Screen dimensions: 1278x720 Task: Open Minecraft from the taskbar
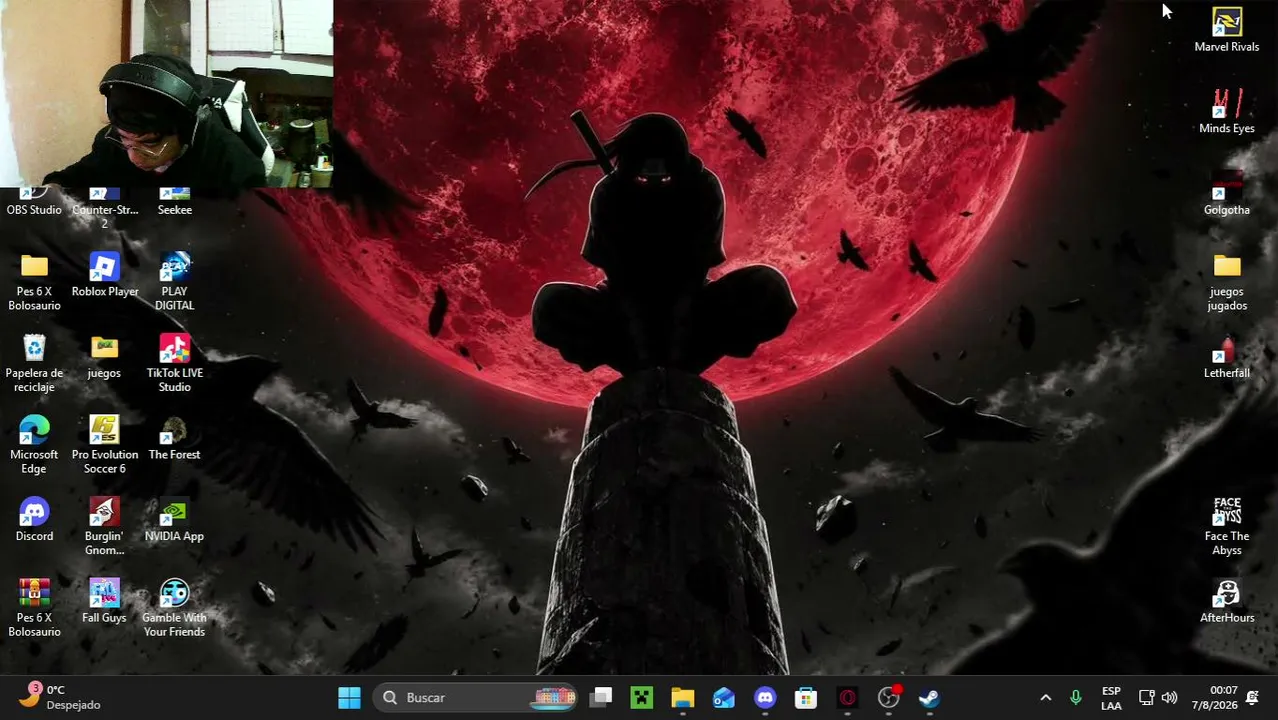[642, 698]
